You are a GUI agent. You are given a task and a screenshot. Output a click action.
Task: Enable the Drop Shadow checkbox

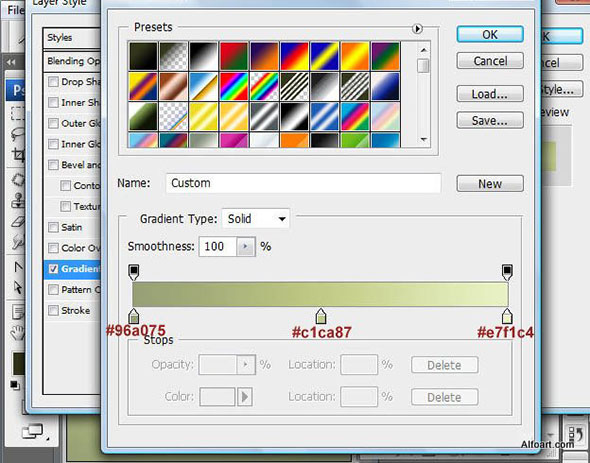53,82
